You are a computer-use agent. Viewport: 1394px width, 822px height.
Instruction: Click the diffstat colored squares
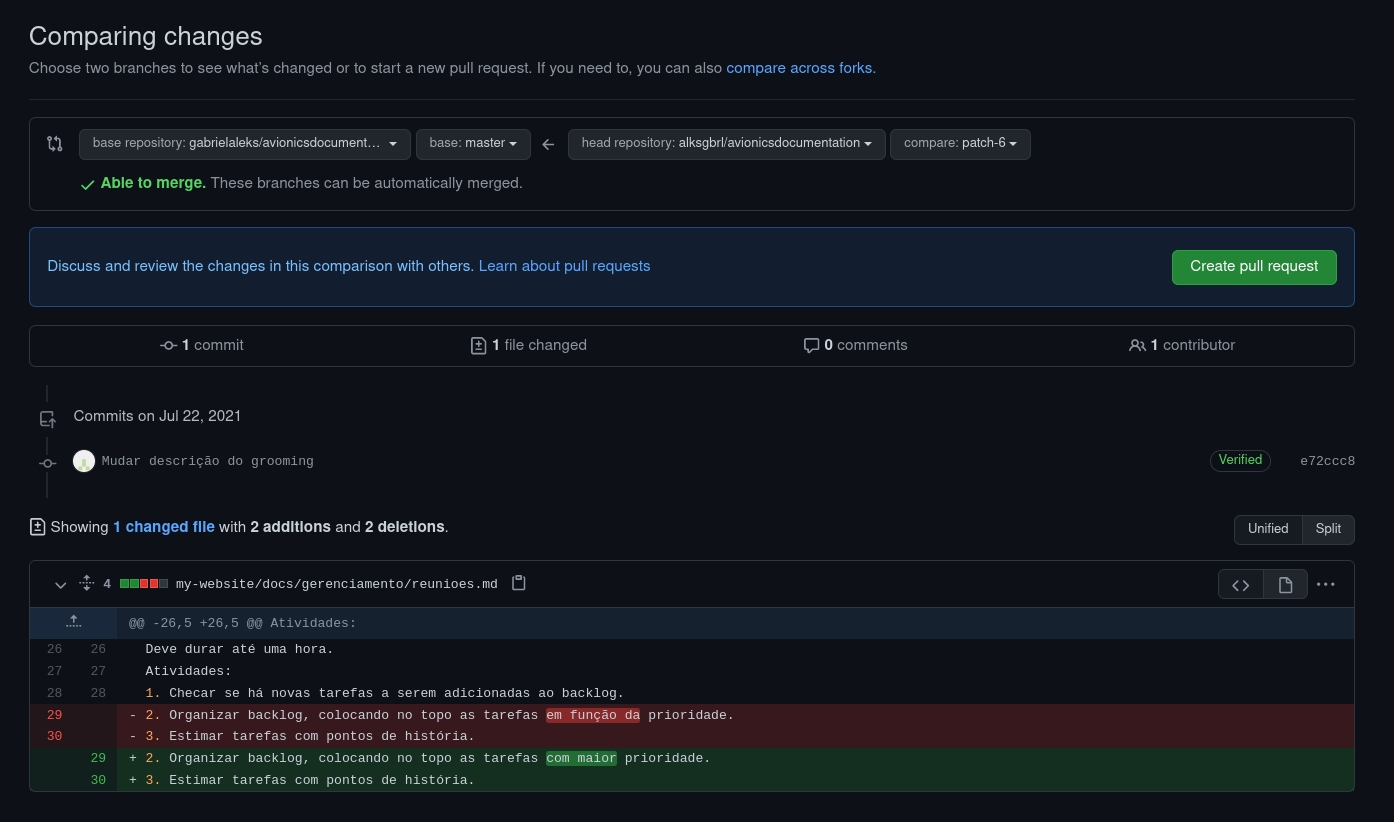[144, 583]
